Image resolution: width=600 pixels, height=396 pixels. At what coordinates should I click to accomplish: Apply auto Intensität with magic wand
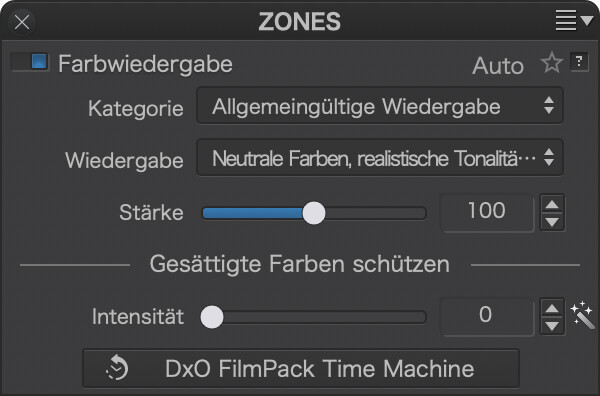[x=582, y=315]
